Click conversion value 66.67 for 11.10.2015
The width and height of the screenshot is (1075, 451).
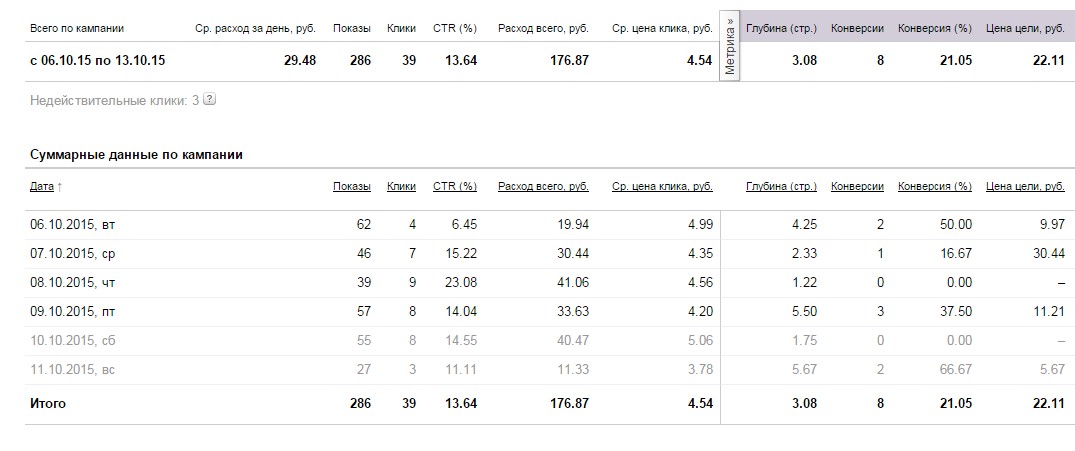coord(956,369)
